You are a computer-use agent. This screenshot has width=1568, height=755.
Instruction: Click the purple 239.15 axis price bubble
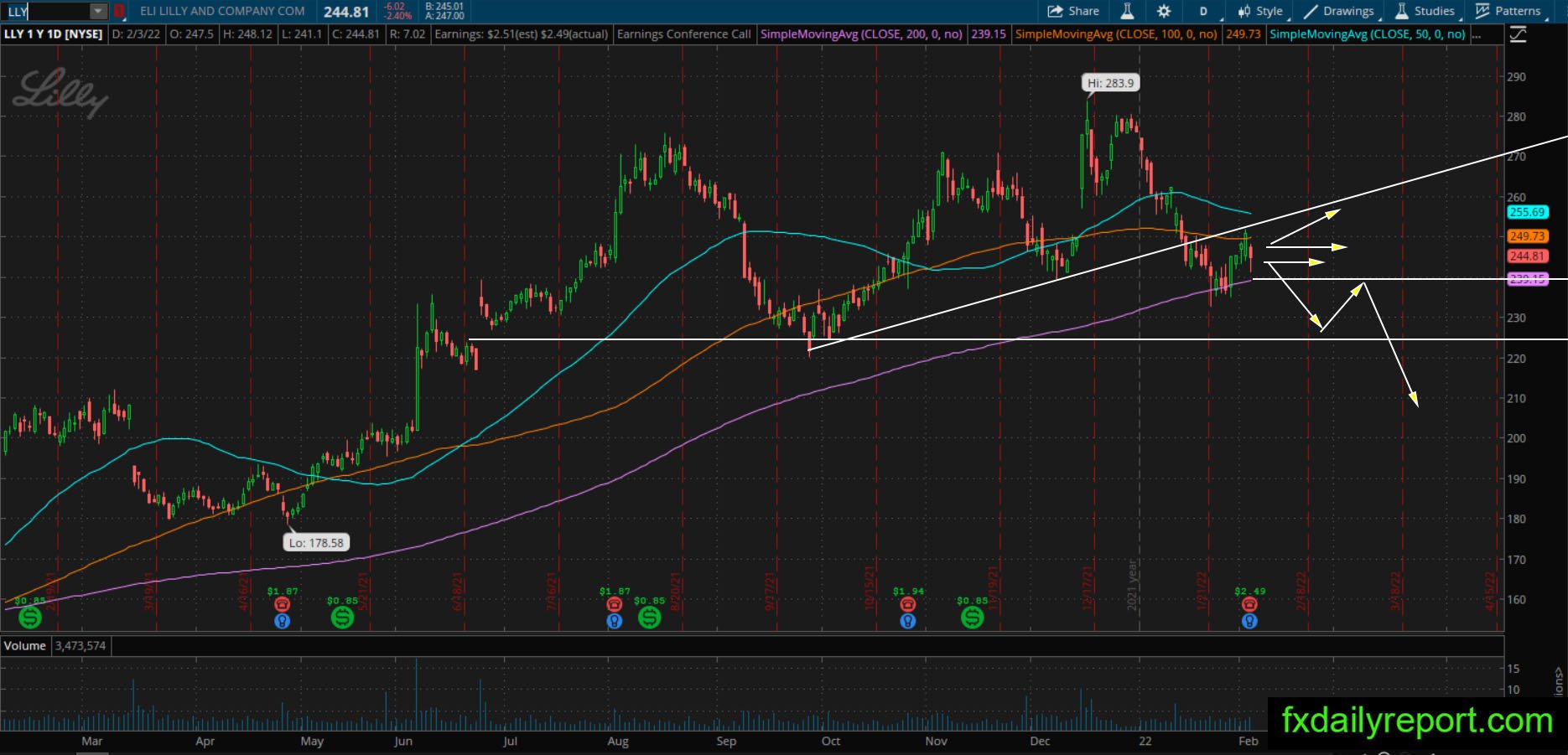point(1527,279)
